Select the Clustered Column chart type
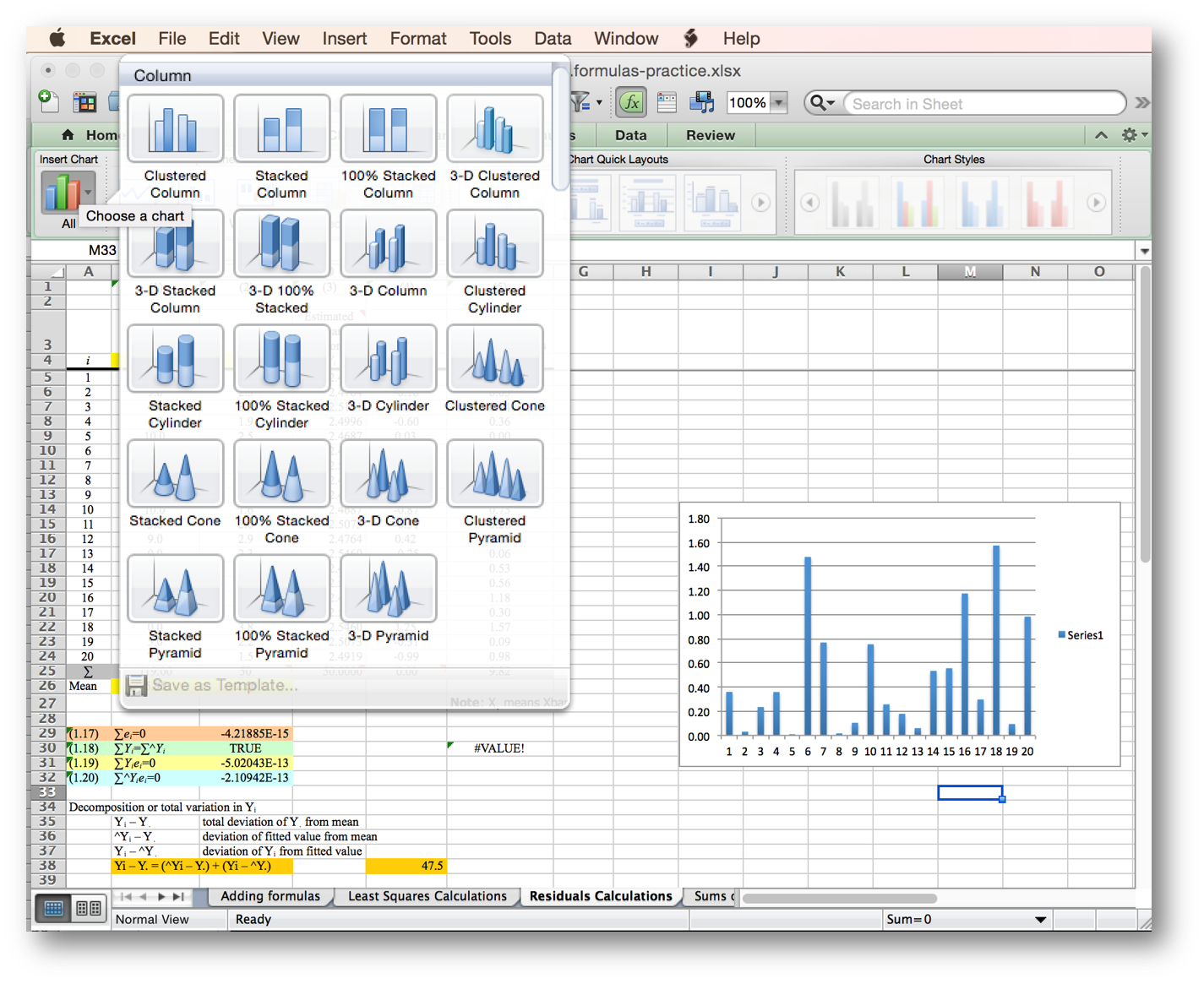The width and height of the screenshot is (1204, 984). pyautogui.click(x=175, y=129)
